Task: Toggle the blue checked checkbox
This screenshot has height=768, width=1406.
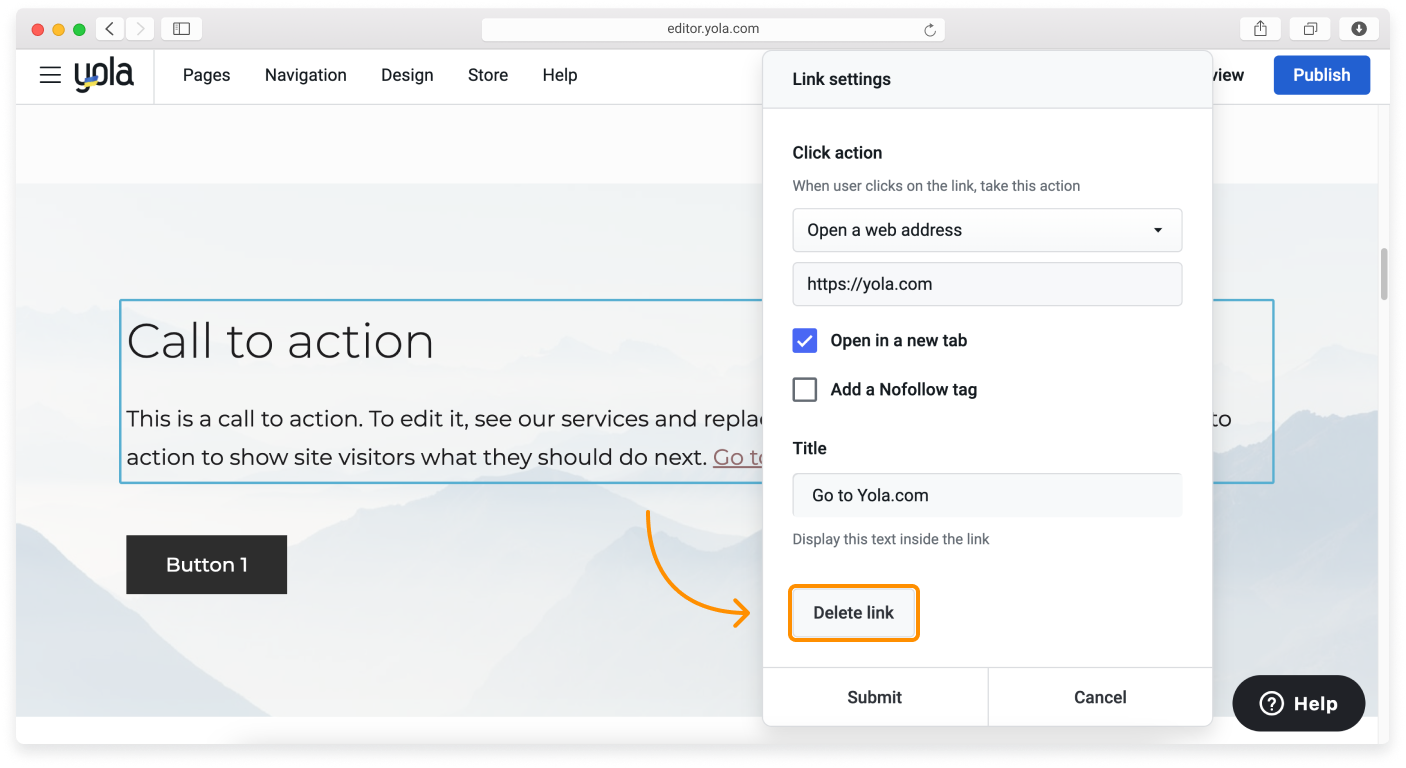Action: [x=804, y=340]
